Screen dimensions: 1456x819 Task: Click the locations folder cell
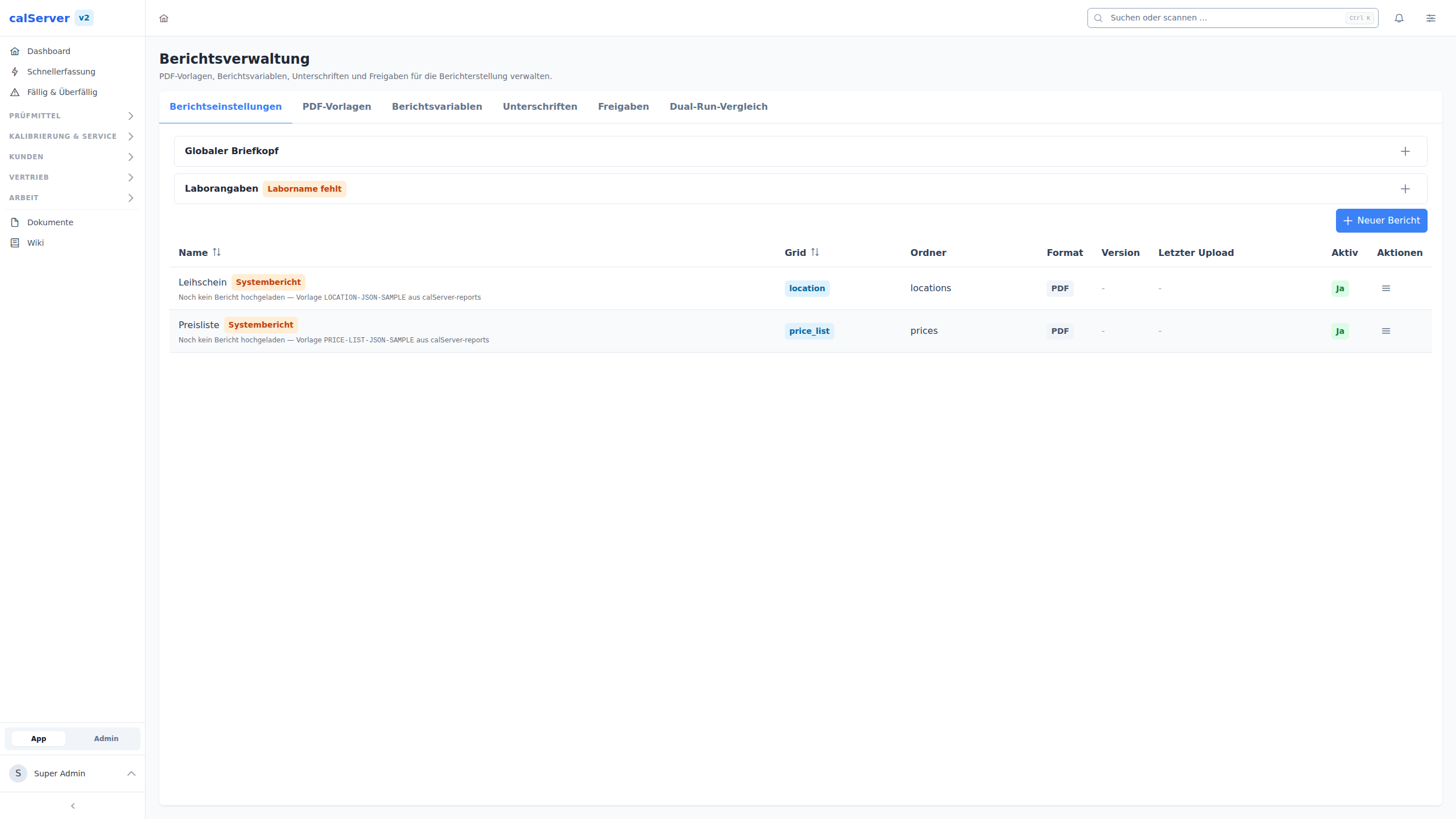(930, 288)
